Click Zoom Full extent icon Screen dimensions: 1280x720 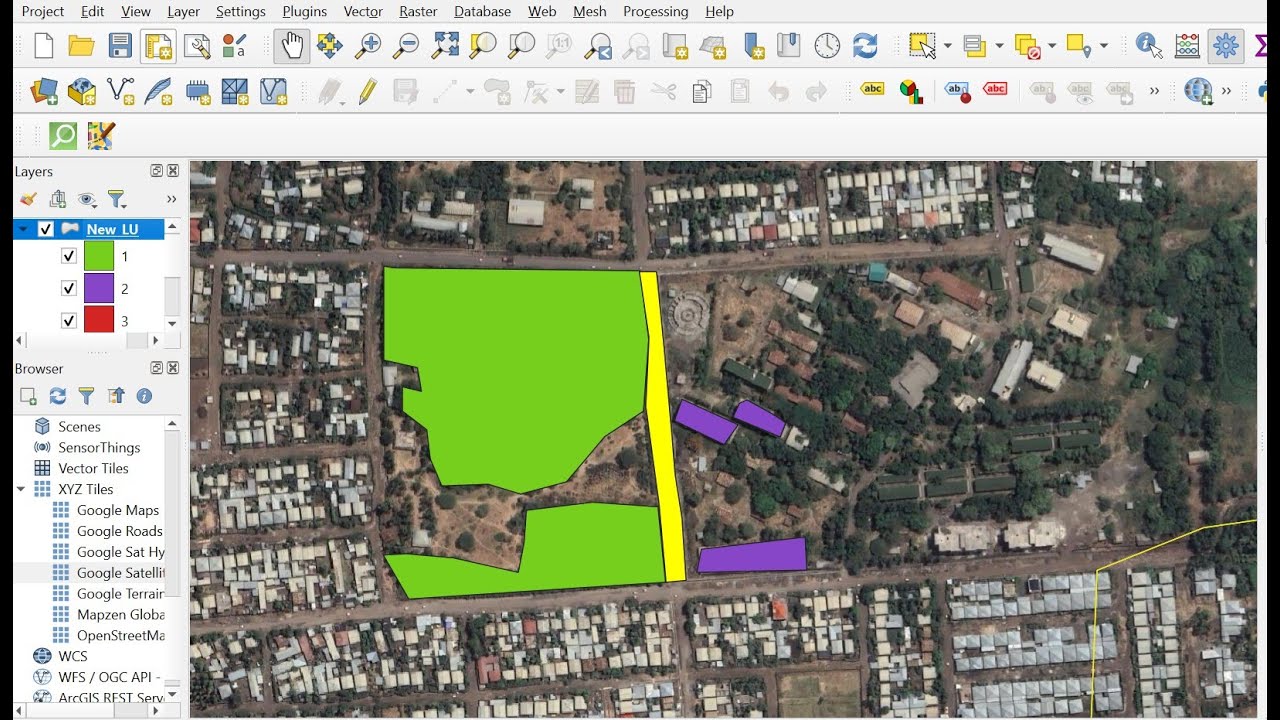pyautogui.click(x=445, y=46)
